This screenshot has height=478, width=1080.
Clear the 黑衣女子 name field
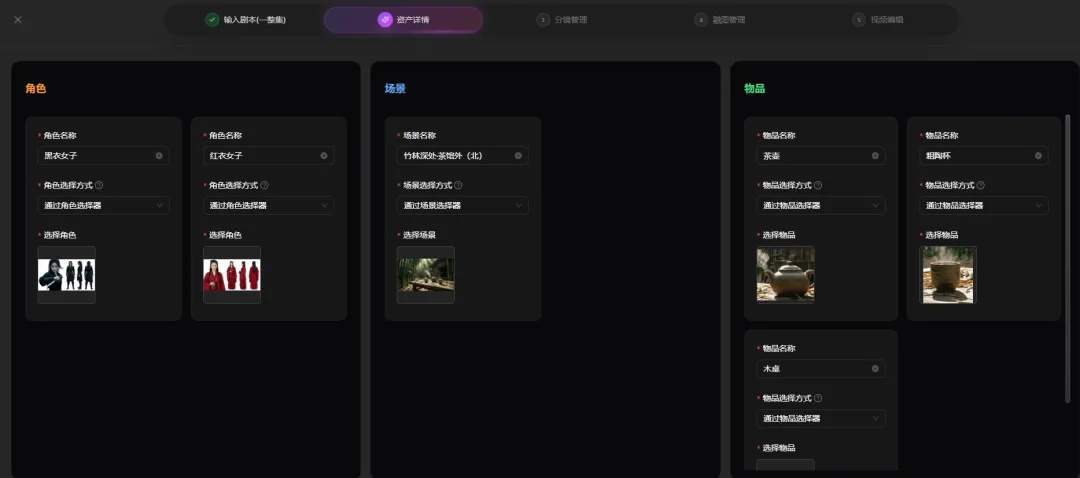pyautogui.click(x=159, y=156)
